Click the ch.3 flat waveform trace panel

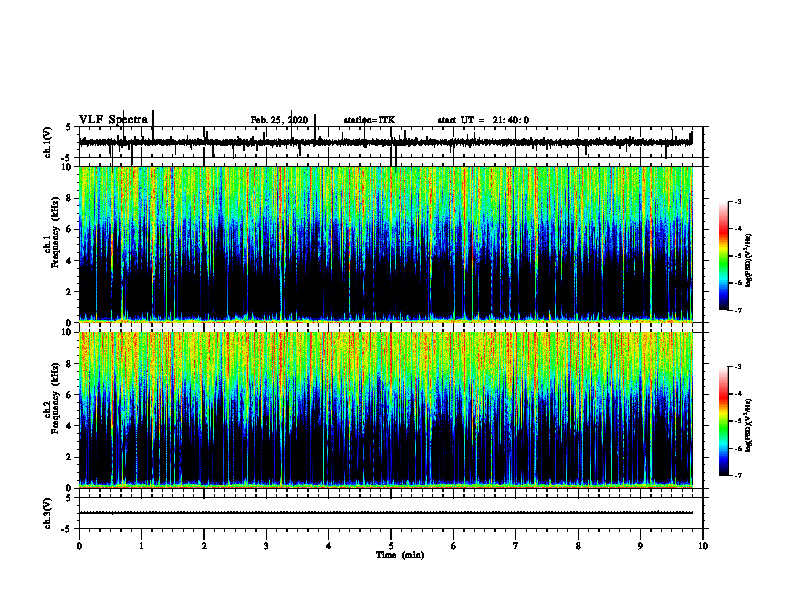[x=391, y=513]
